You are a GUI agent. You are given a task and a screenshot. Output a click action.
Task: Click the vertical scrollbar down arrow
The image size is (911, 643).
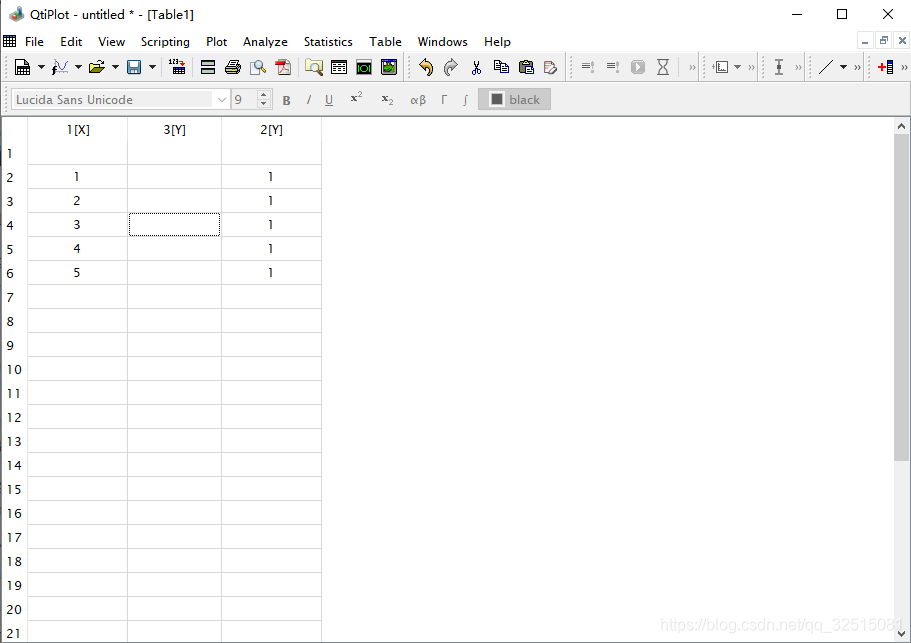pos(901,634)
